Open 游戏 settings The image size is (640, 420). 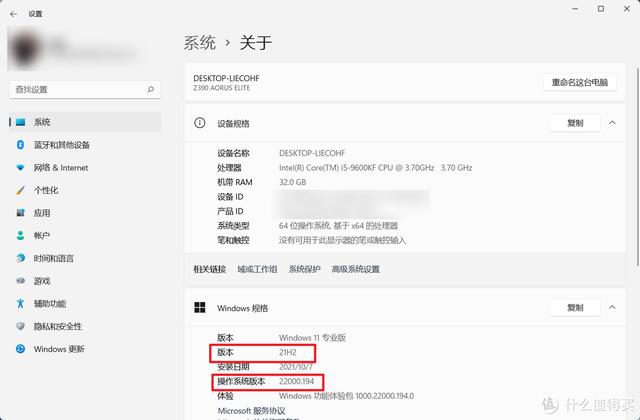[x=85, y=281]
